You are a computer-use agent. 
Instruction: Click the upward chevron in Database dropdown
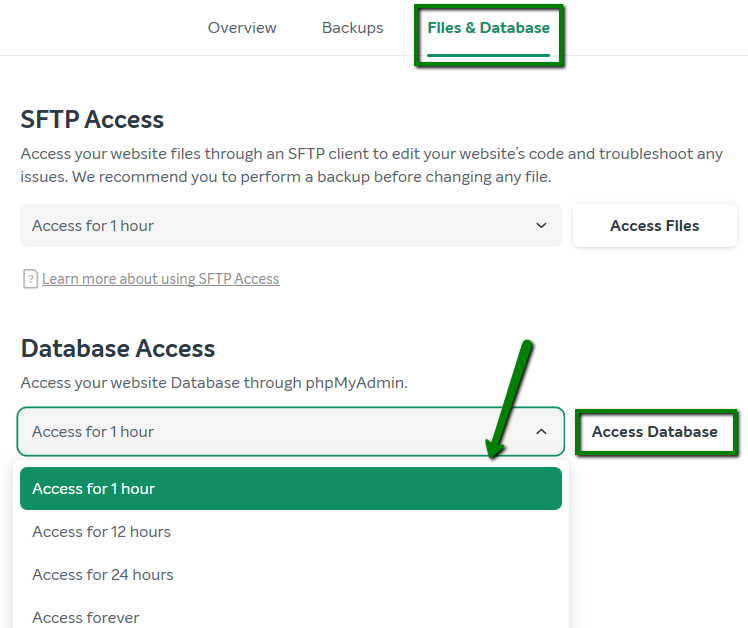pos(541,431)
